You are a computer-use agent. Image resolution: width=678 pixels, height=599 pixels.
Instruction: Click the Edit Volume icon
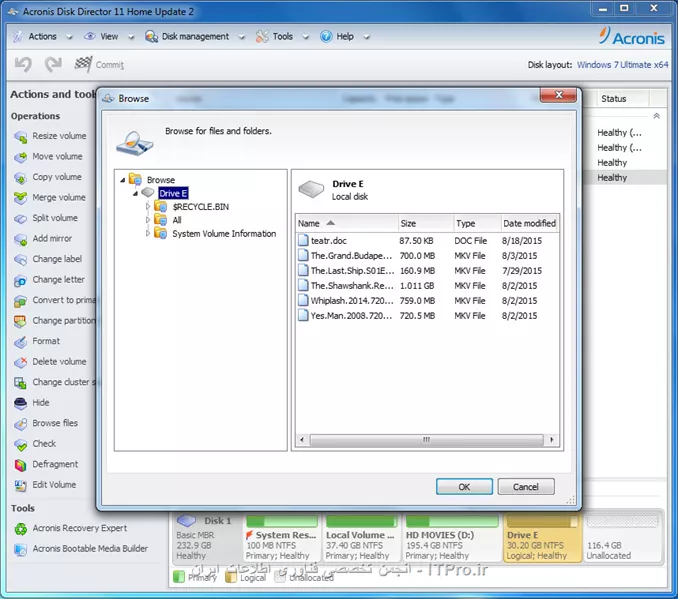pos(20,485)
